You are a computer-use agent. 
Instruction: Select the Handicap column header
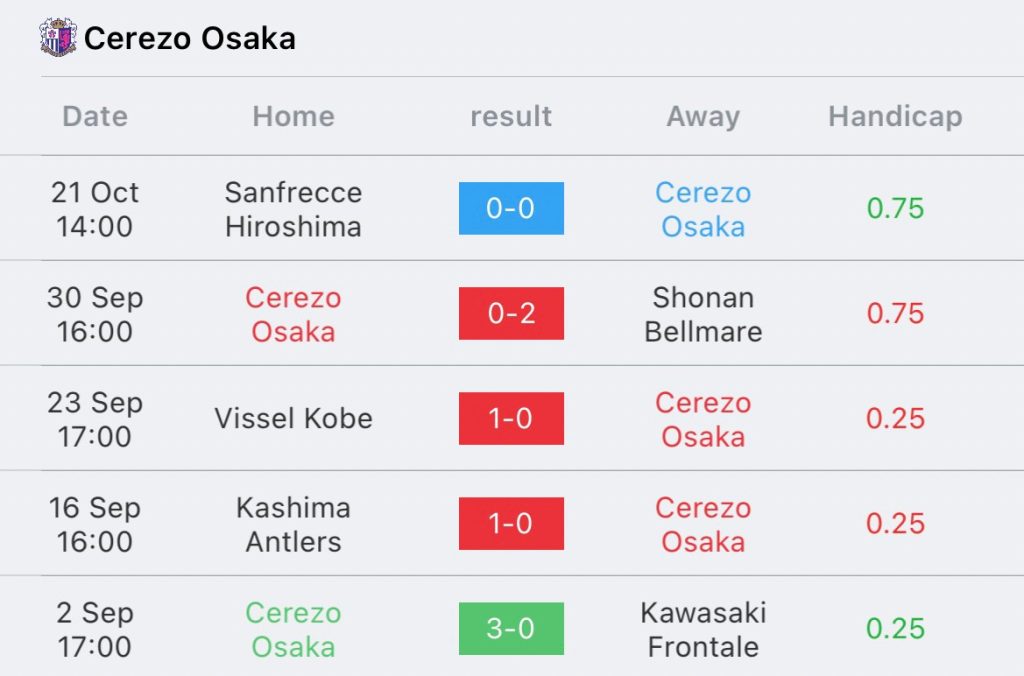pyautogui.click(x=895, y=118)
